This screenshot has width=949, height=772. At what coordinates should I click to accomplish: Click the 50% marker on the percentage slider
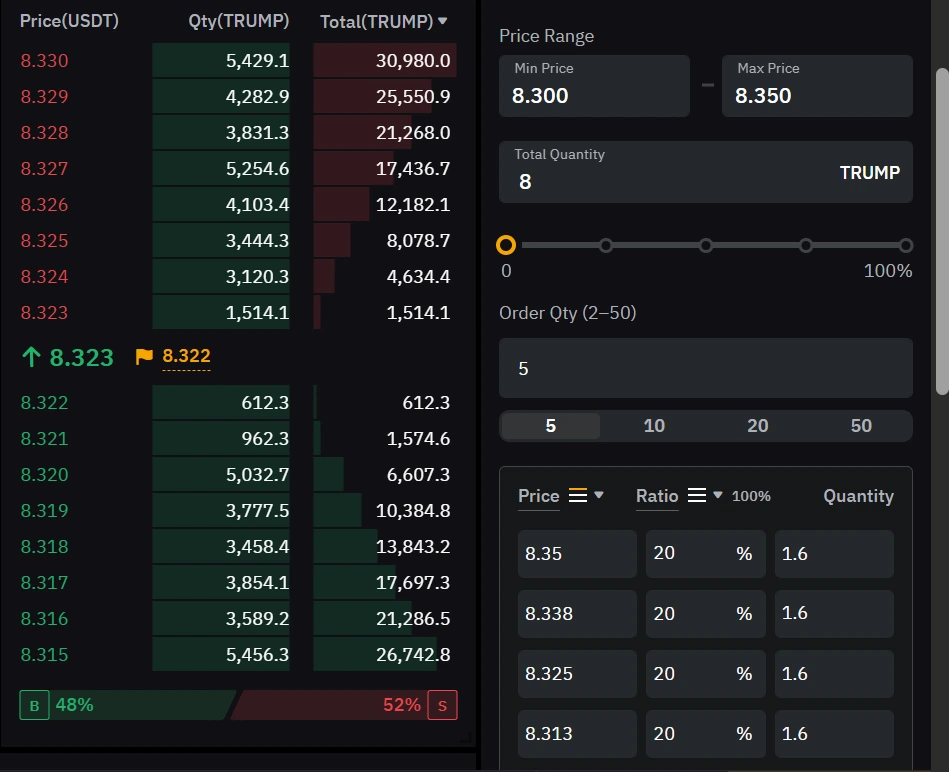706,245
